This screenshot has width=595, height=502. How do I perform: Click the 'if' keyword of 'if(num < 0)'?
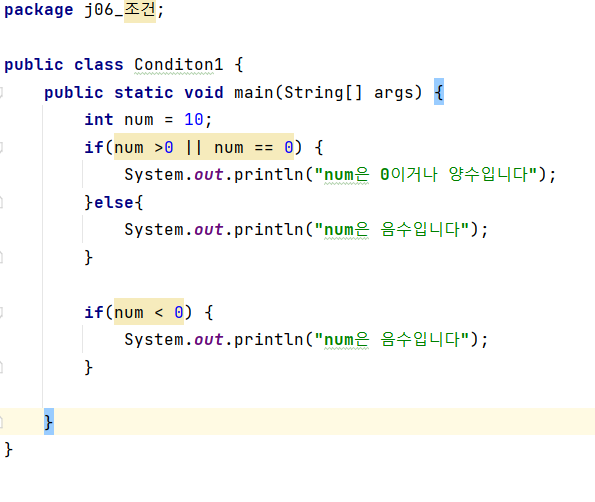94,312
